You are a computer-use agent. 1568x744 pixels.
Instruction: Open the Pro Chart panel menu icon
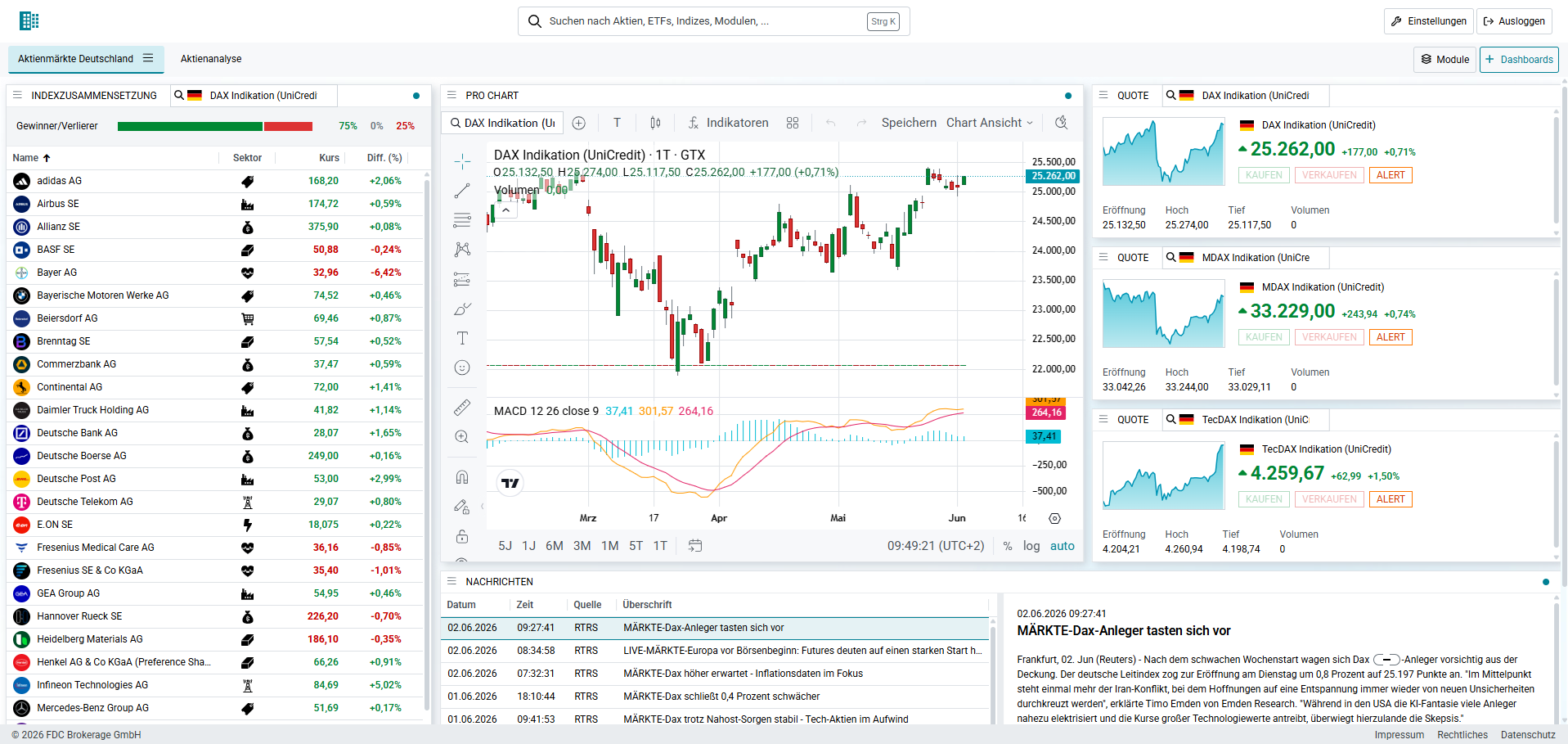point(452,96)
